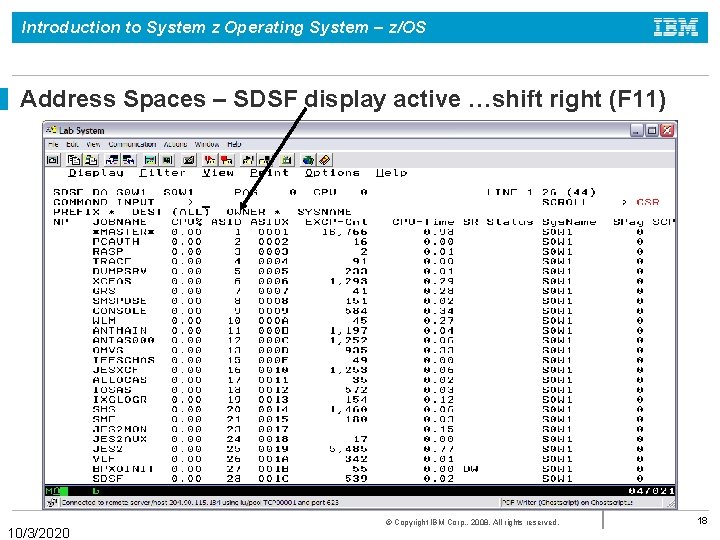Click the EXCP-Cnt column header
The width and height of the screenshot is (720, 540).
(336, 222)
